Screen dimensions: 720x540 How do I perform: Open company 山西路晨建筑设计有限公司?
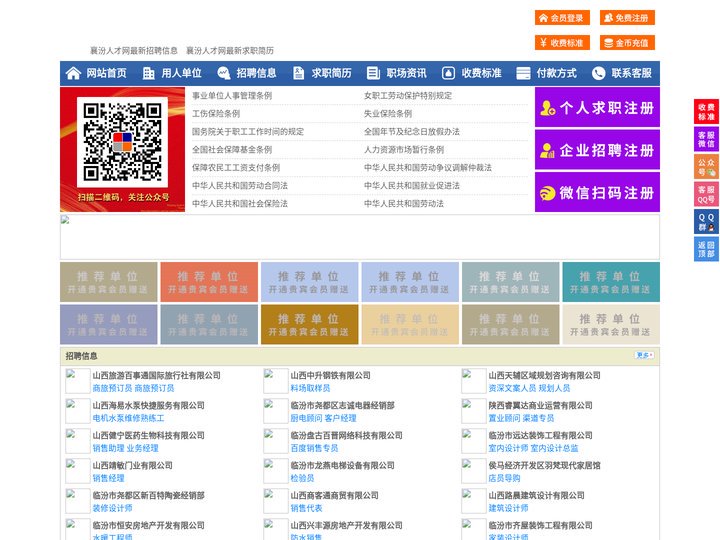[x=536, y=495]
